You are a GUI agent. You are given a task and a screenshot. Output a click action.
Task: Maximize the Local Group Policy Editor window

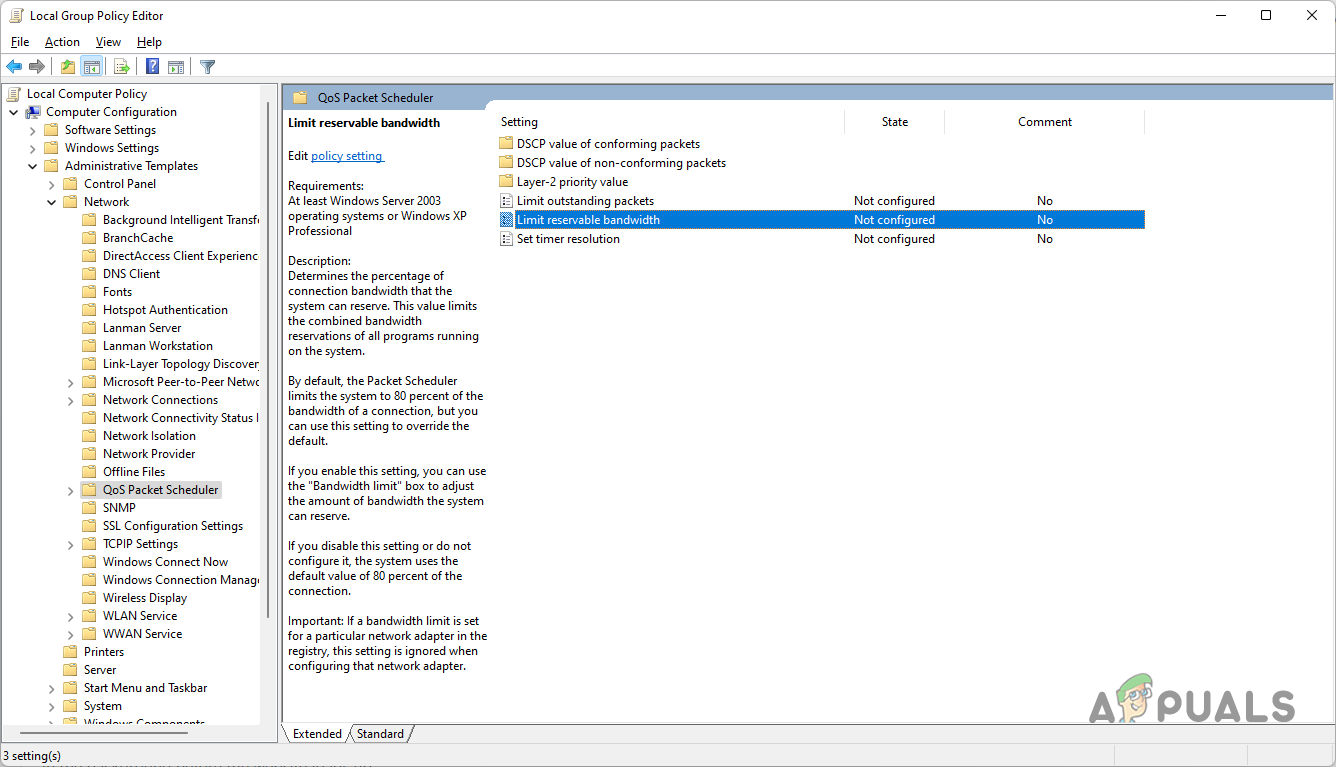tap(1266, 15)
